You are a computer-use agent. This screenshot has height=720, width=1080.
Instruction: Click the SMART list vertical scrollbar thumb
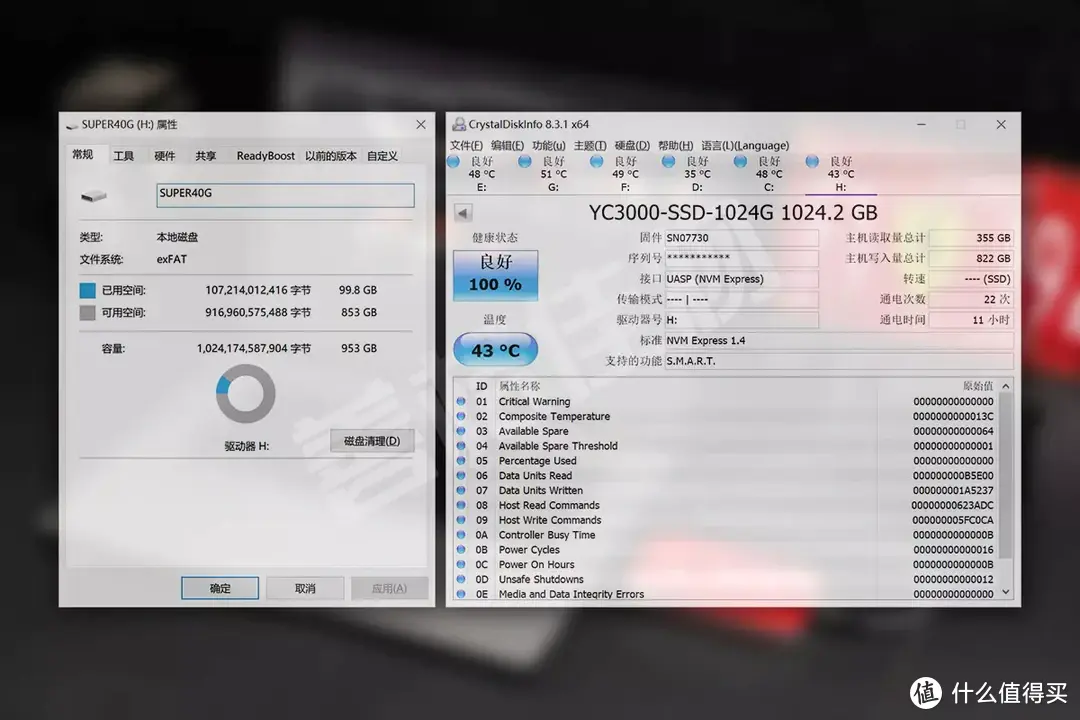[1006, 476]
